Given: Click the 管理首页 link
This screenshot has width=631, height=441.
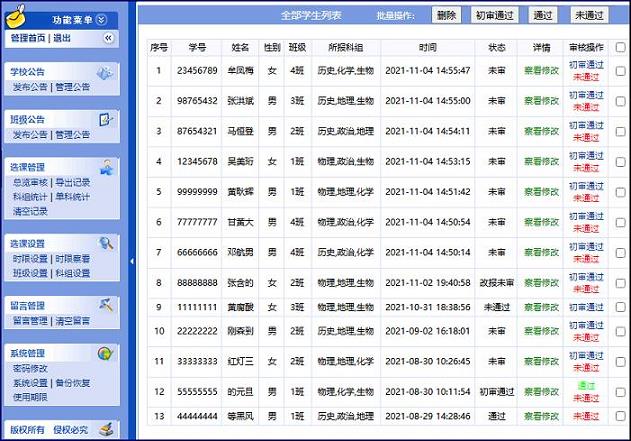Looking at the screenshot, I should click(29, 38).
